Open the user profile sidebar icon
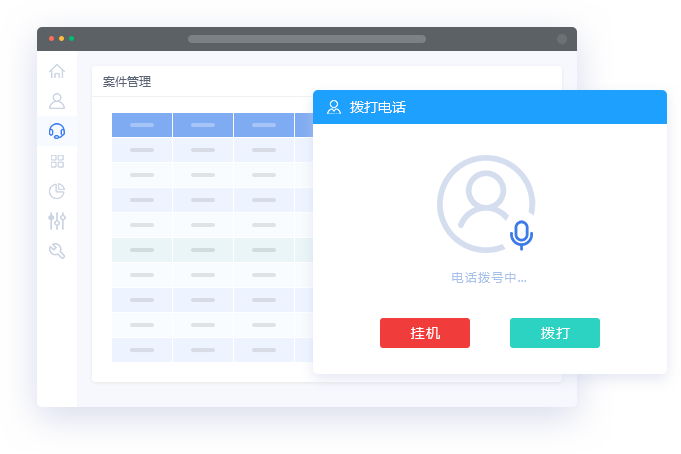 [57, 101]
